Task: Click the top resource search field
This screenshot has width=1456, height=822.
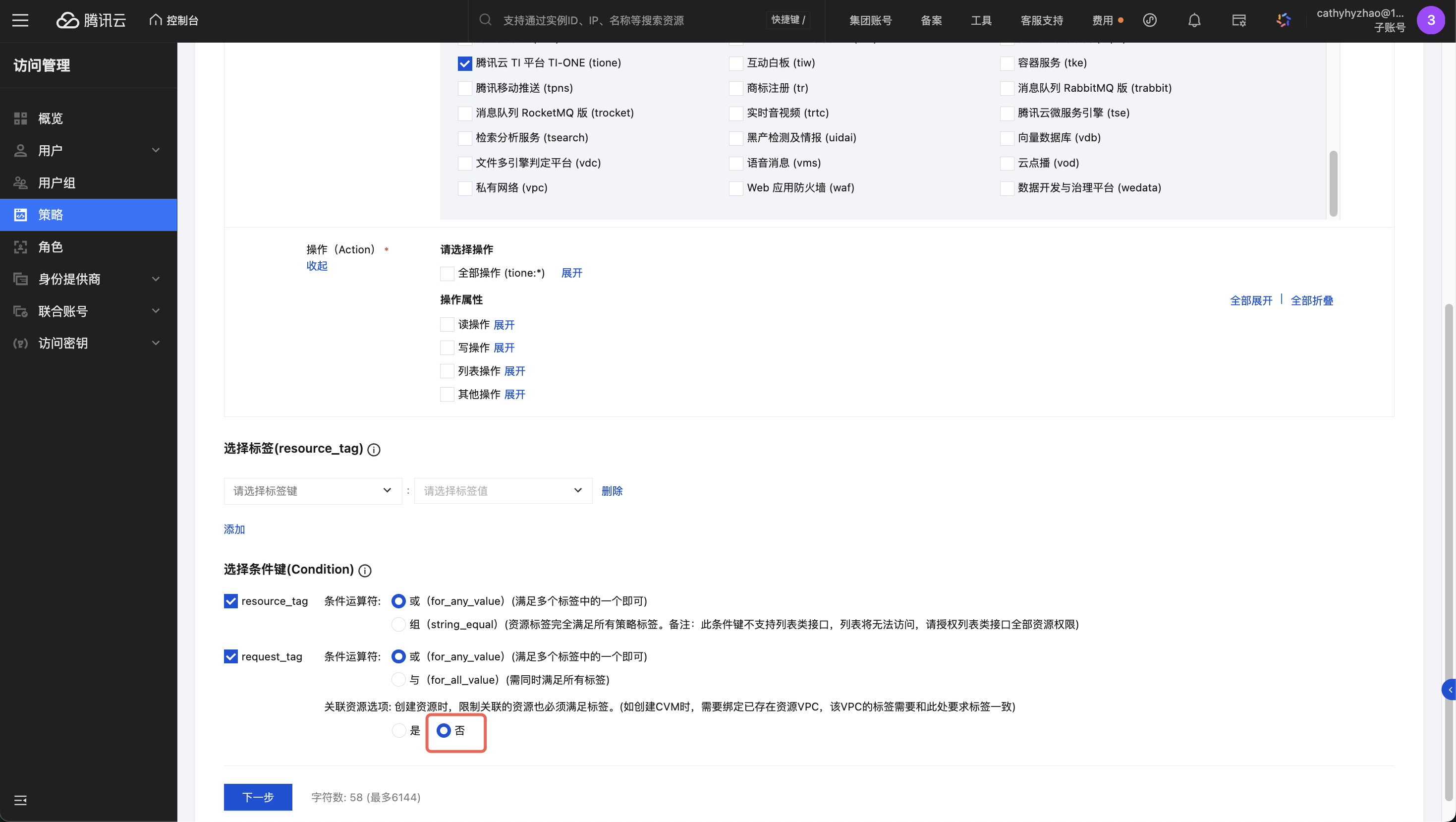Action: coord(594,20)
